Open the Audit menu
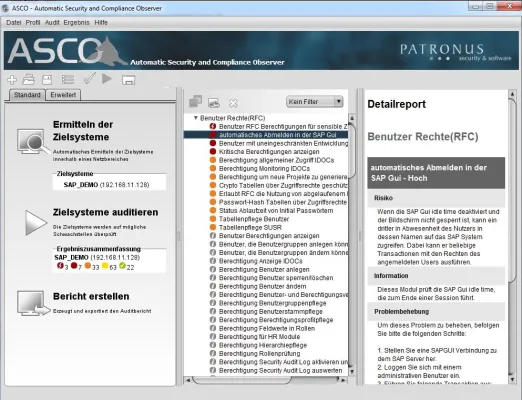The width and height of the screenshot is (522, 400). [52, 22]
